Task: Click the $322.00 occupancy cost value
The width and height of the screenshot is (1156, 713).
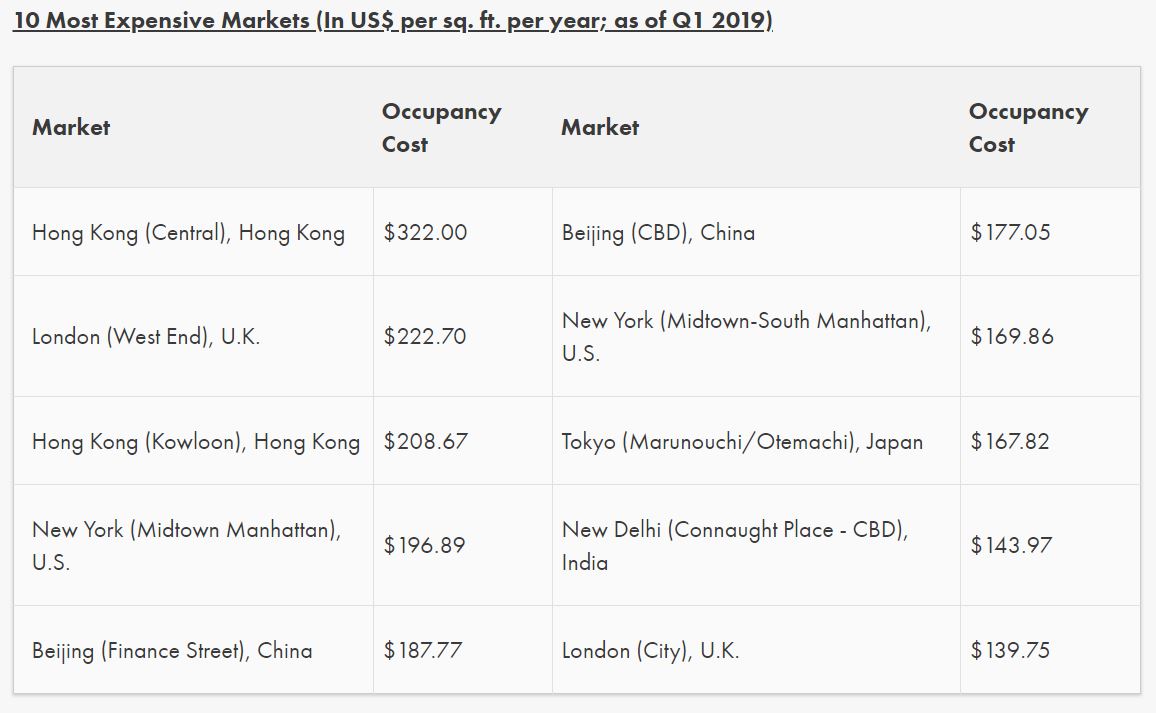Action: tap(425, 232)
